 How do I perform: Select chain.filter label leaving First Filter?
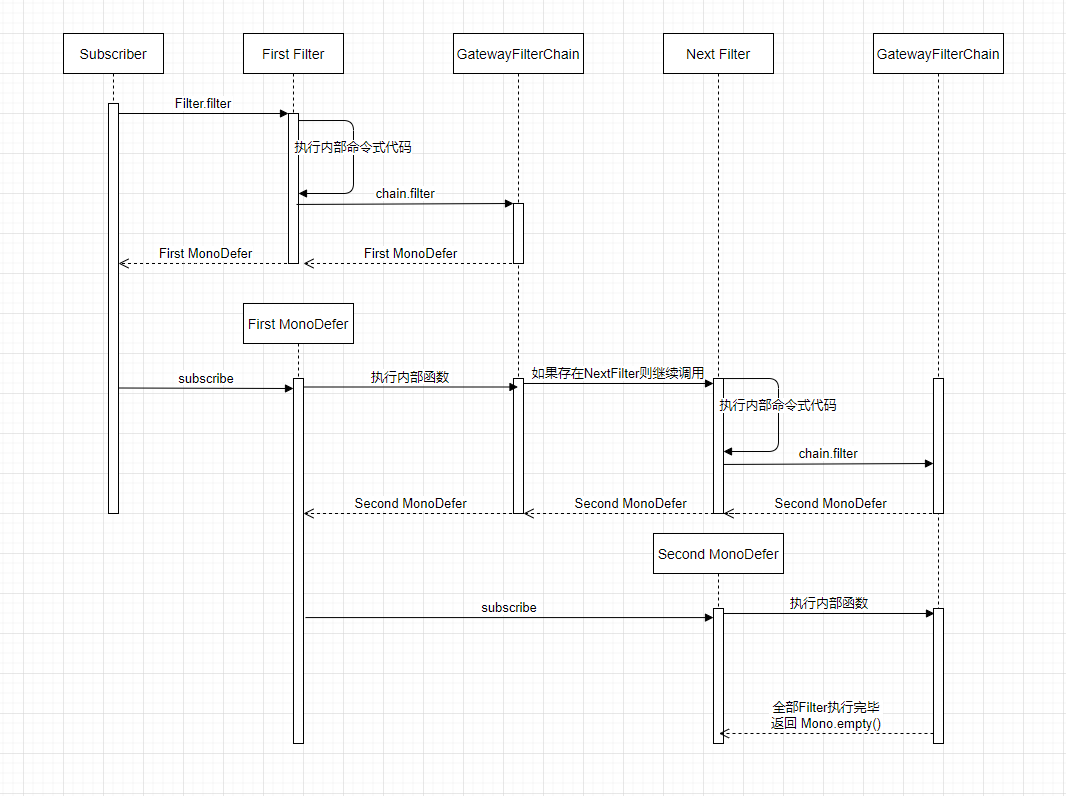405,193
